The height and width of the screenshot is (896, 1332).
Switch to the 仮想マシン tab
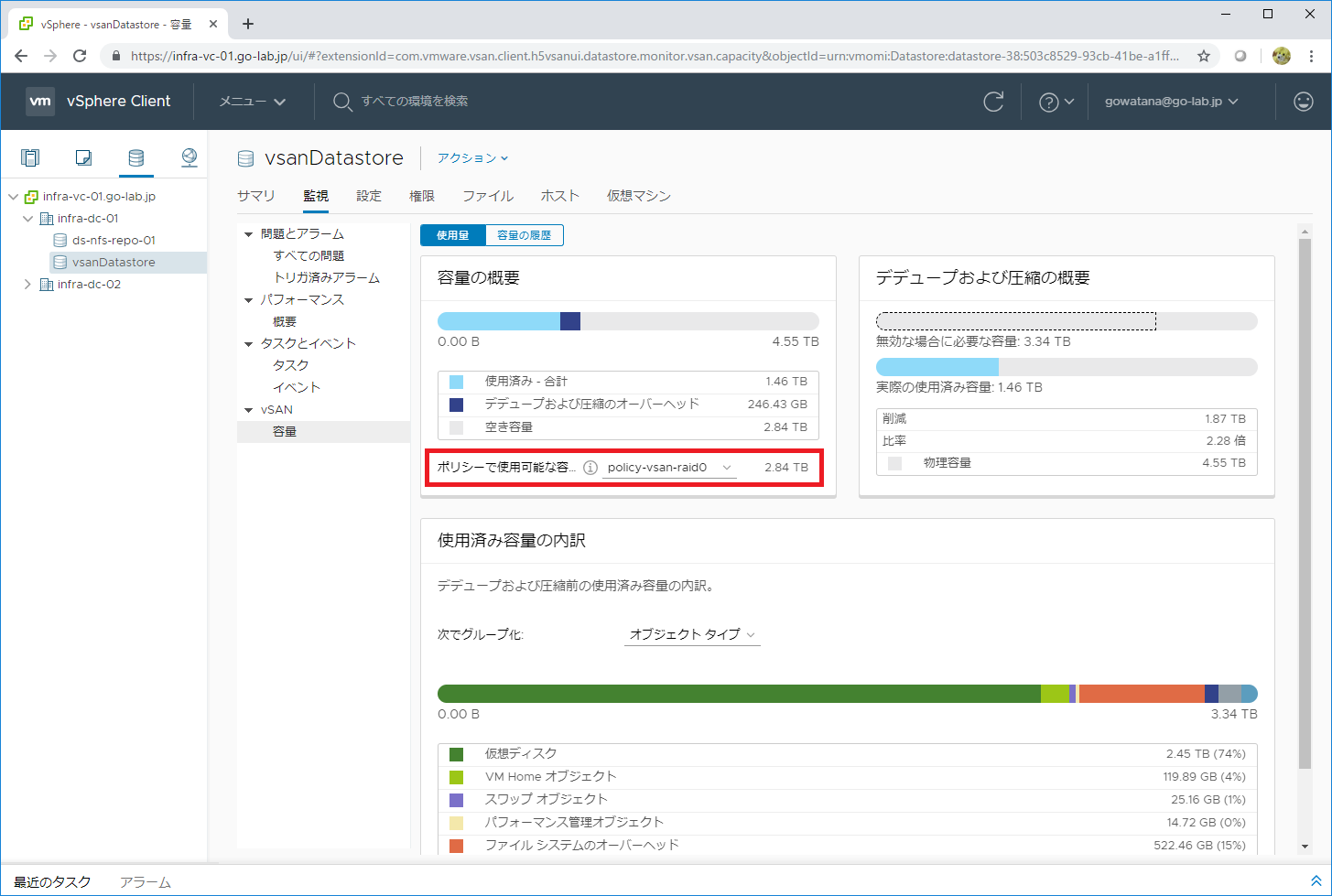(638, 196)
